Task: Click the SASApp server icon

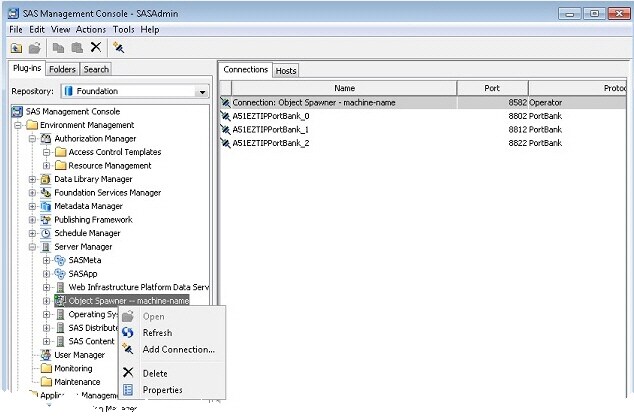Action: [x=60, y=274]
